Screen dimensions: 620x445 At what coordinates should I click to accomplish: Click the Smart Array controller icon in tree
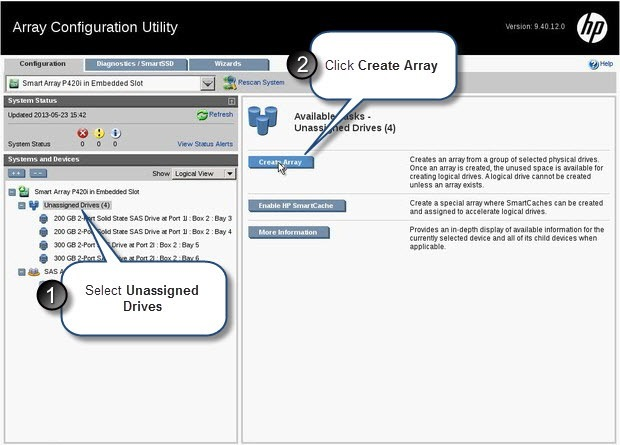pyautogui.click(x=24, y=192)
